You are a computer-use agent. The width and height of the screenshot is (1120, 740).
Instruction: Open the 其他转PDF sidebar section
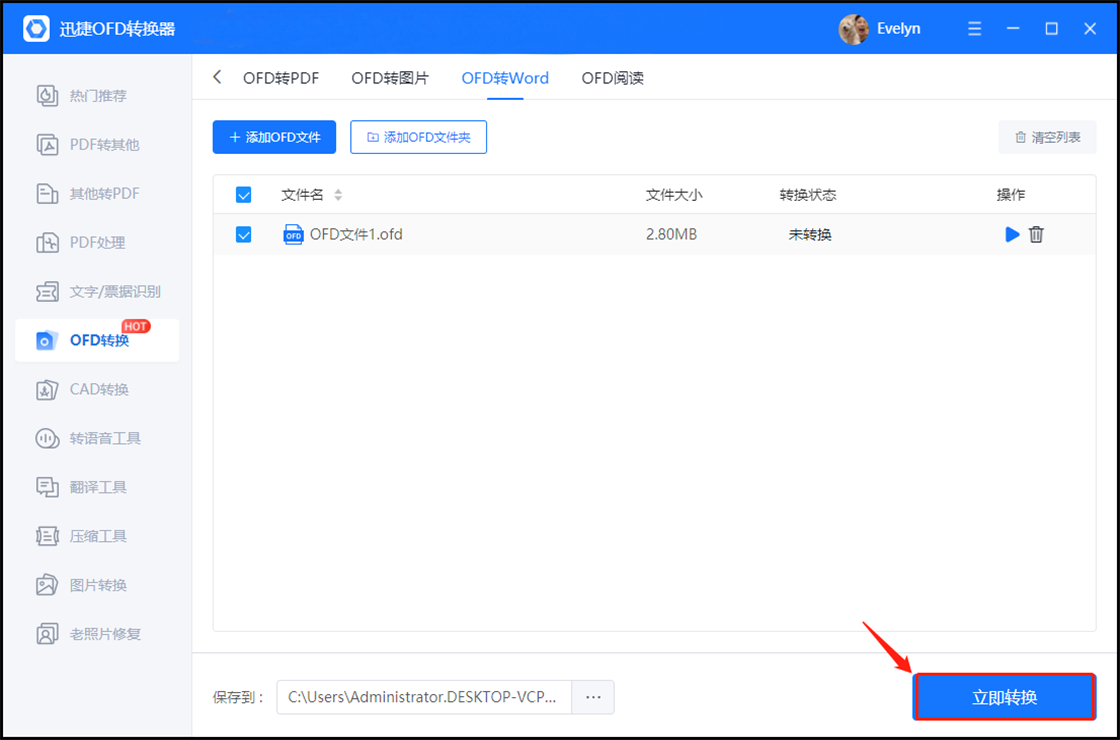tap(96, 194)
